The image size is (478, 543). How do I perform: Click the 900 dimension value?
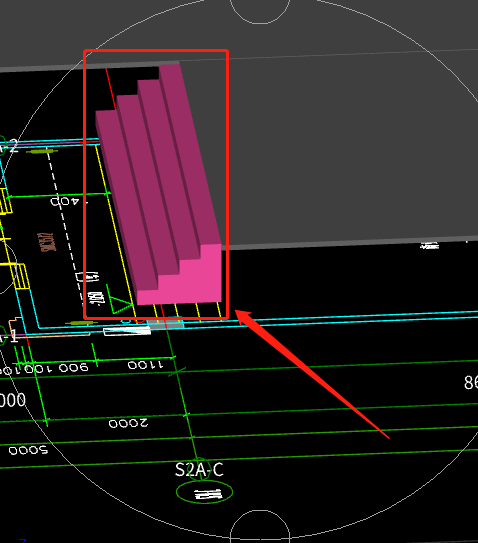[73, 368]
